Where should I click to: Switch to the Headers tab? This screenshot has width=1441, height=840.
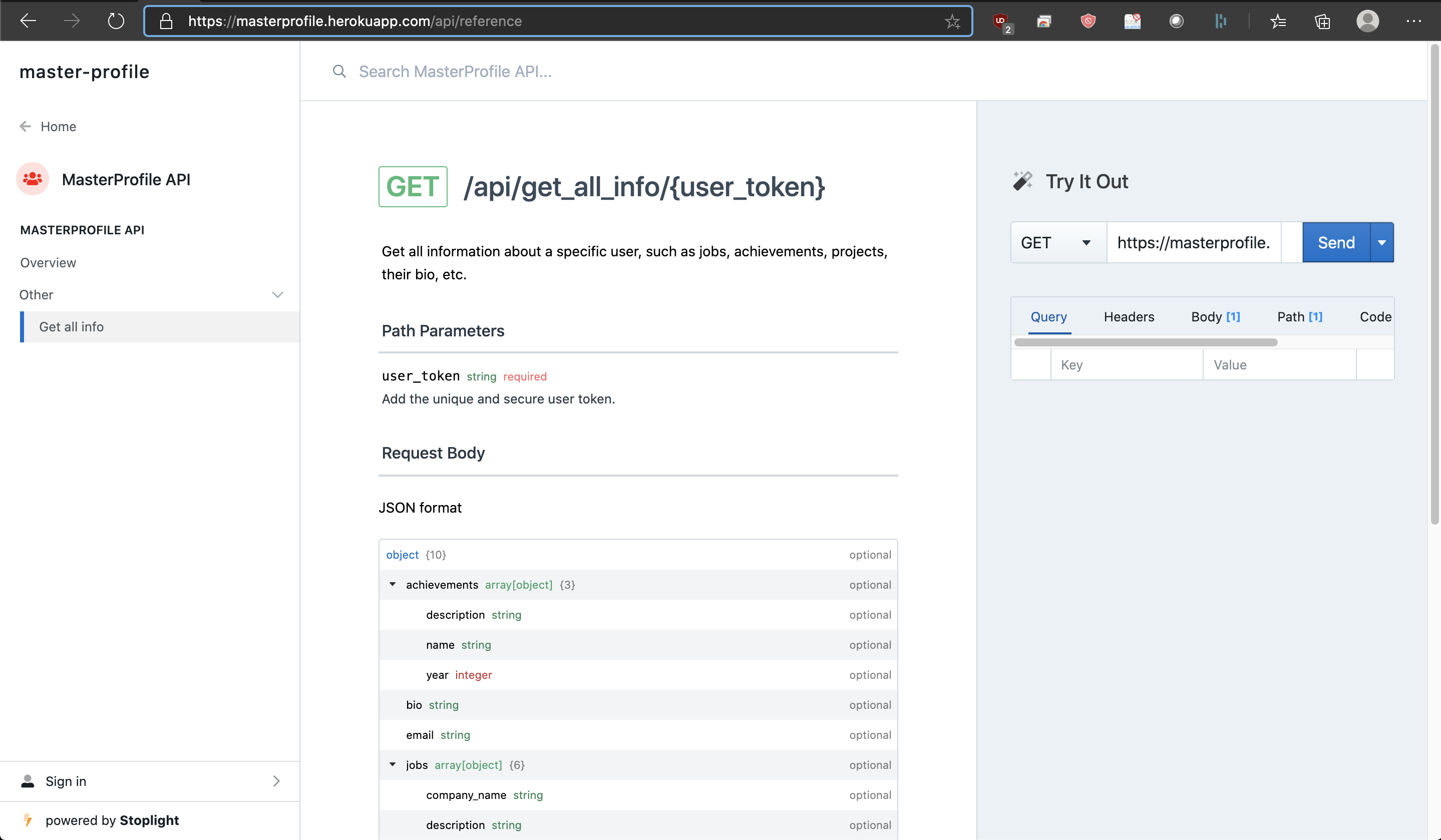1128,317
